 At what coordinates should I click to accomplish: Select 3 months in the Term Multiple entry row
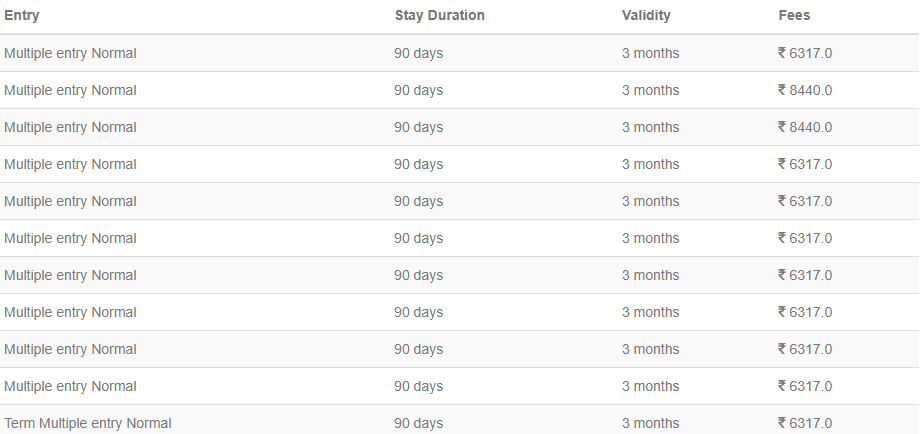click(650, 423)
